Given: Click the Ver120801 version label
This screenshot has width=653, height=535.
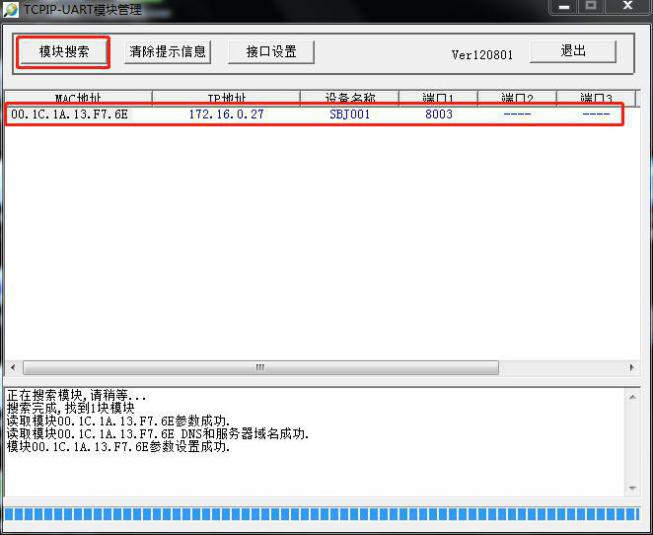Looking at the screenshot, I should [x=482, y=55].
